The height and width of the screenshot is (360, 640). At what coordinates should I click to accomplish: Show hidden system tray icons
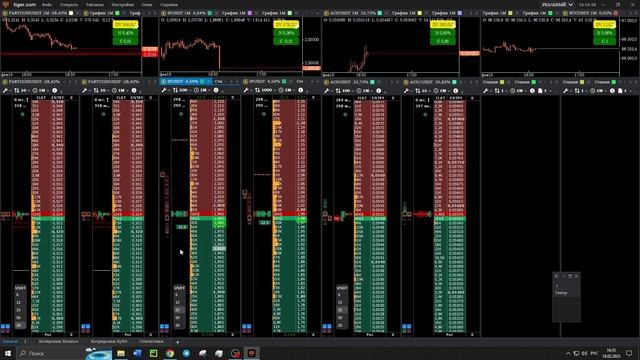pyautogui.click(x=568, y=353)
